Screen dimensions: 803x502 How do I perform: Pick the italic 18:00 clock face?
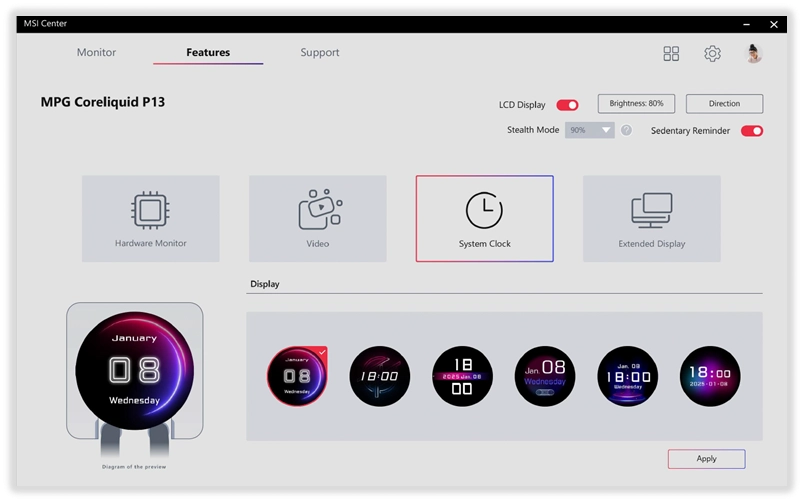pos(379,376)
